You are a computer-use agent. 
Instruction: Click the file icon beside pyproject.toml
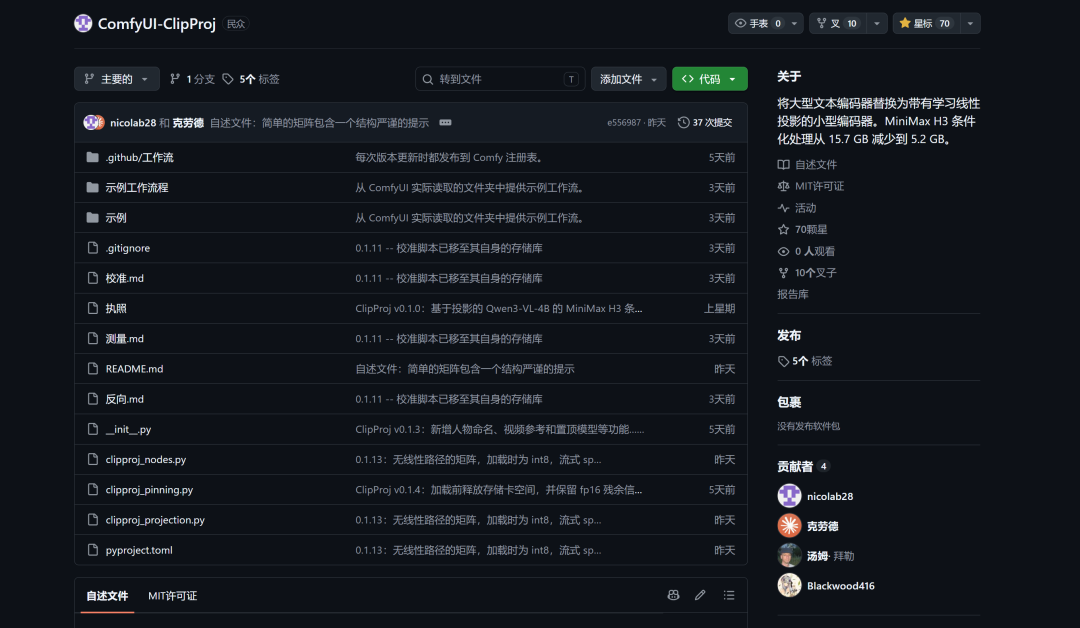[92, 550]
